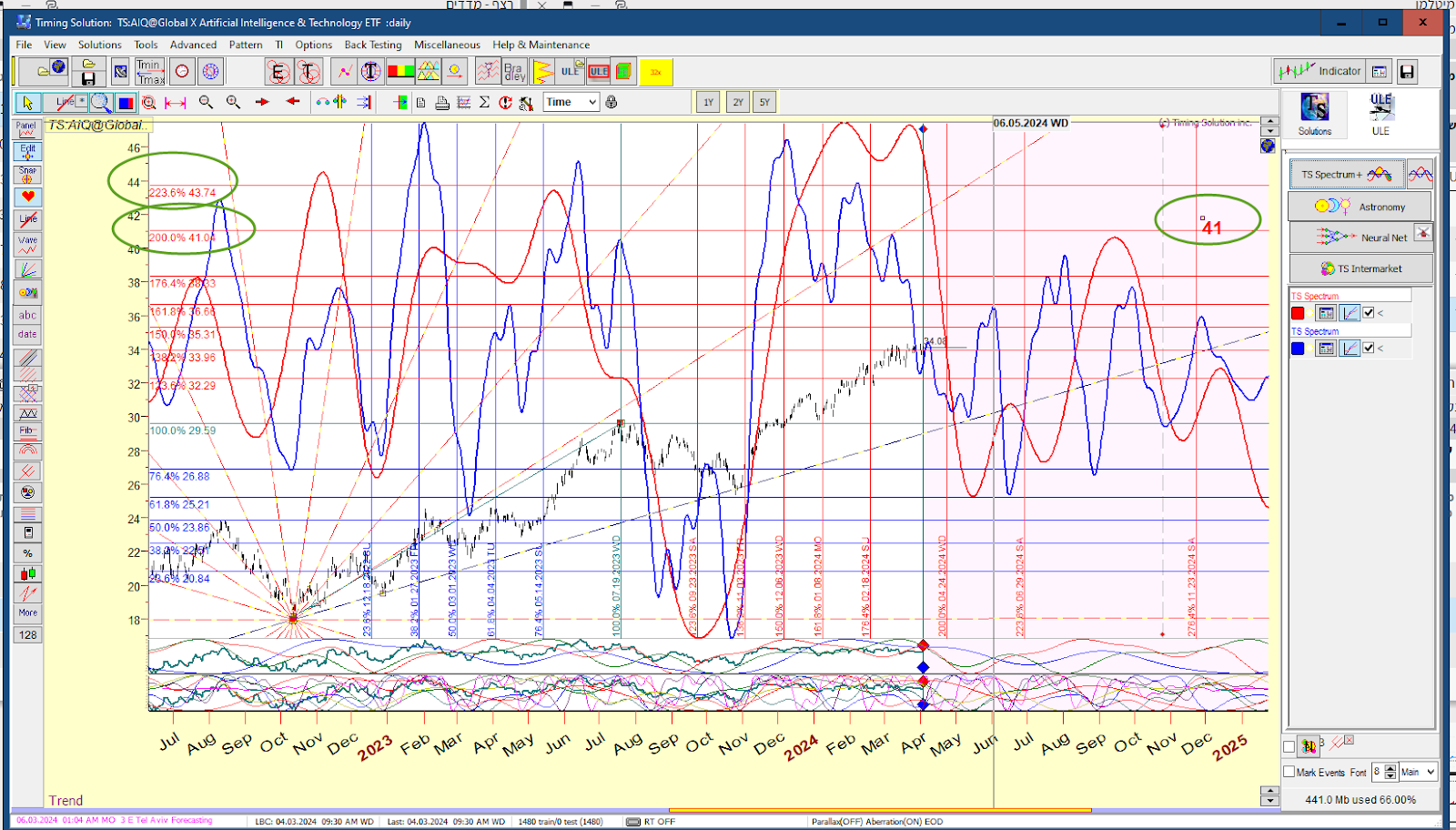
Task: Click the red-yellow-green color bar icon
Action: (x=400, y=72)
